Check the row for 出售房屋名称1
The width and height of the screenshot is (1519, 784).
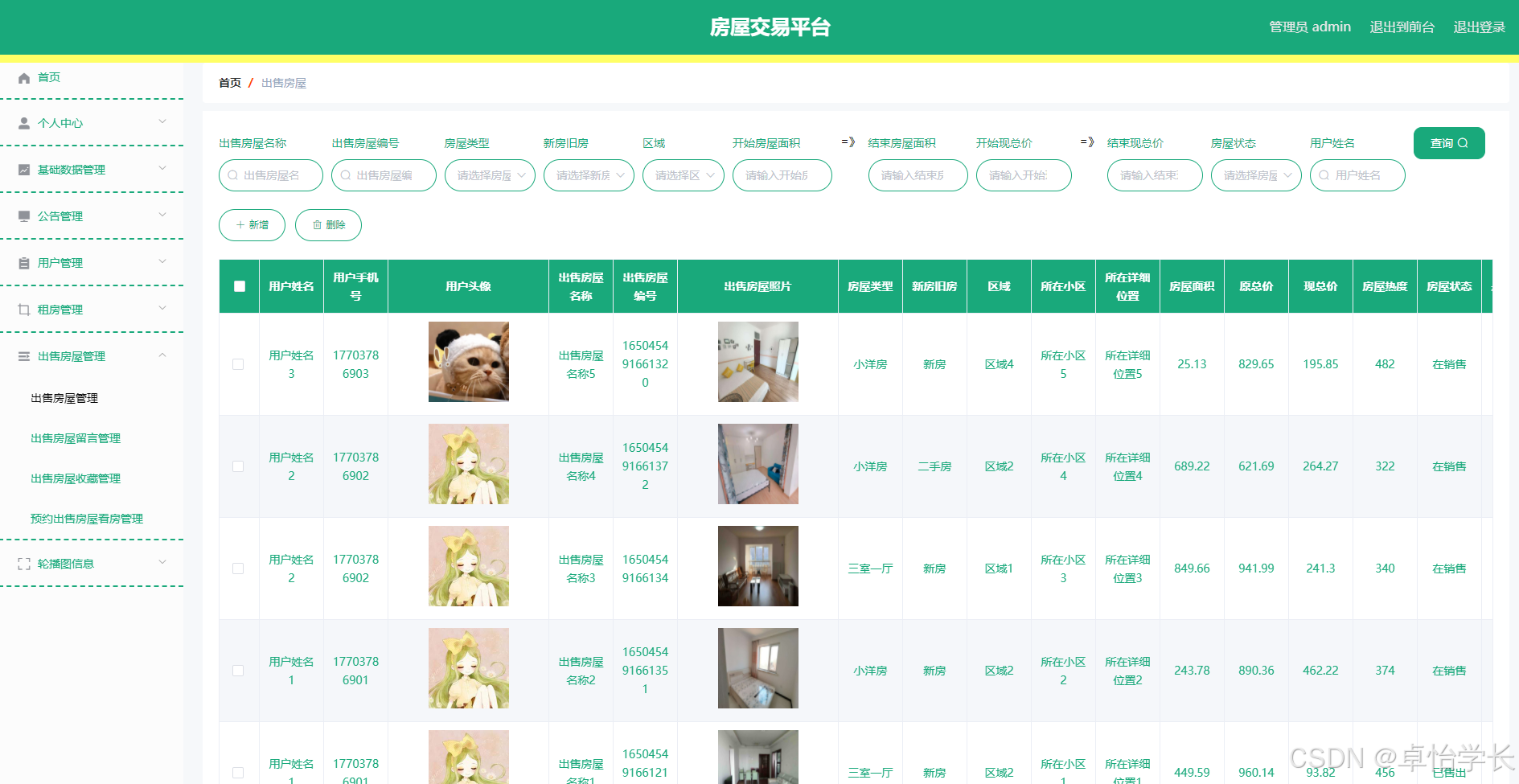pyautogui.click(x=238, y=773)
